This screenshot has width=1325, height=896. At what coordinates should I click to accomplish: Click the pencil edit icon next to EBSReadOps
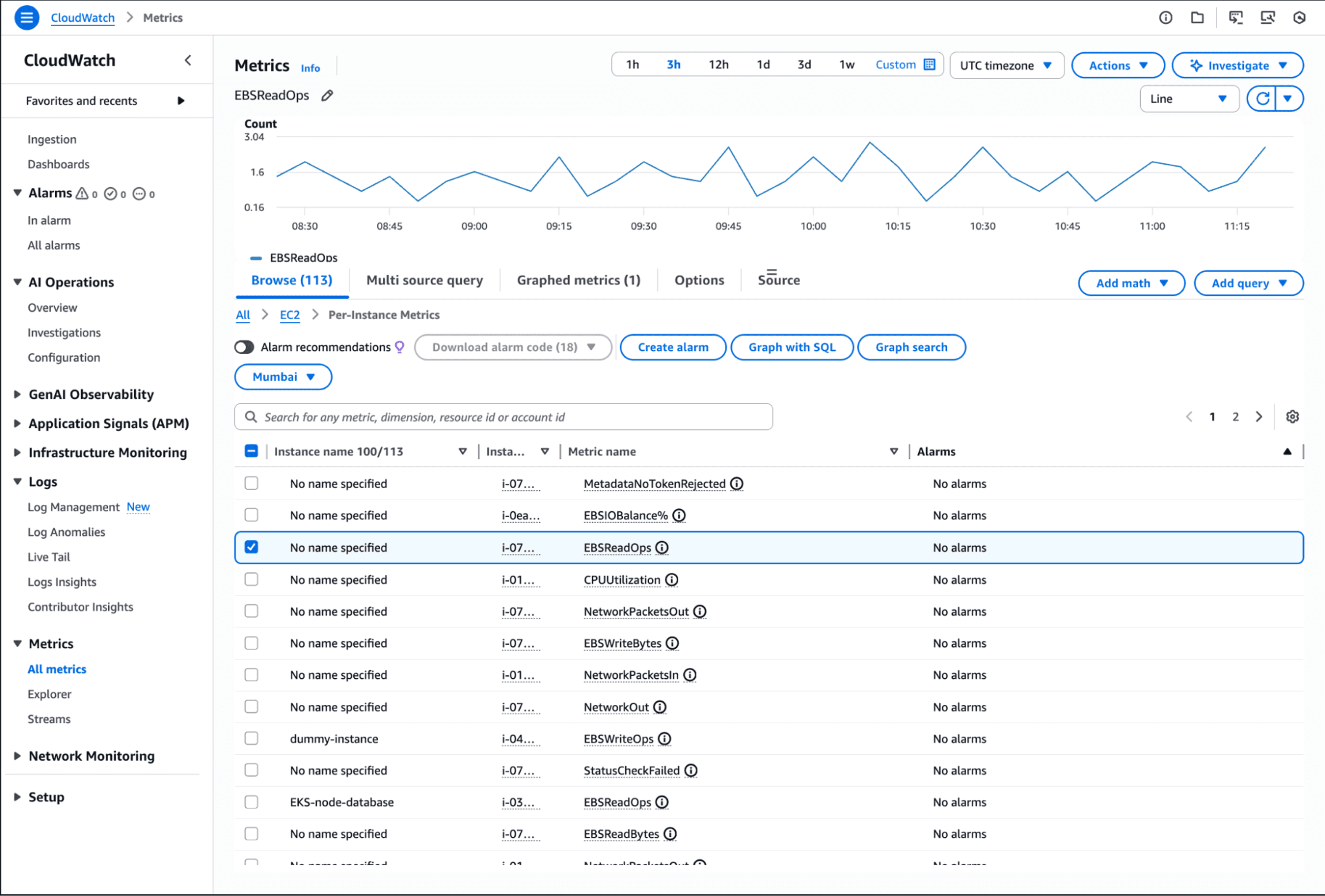pos(327,96)
